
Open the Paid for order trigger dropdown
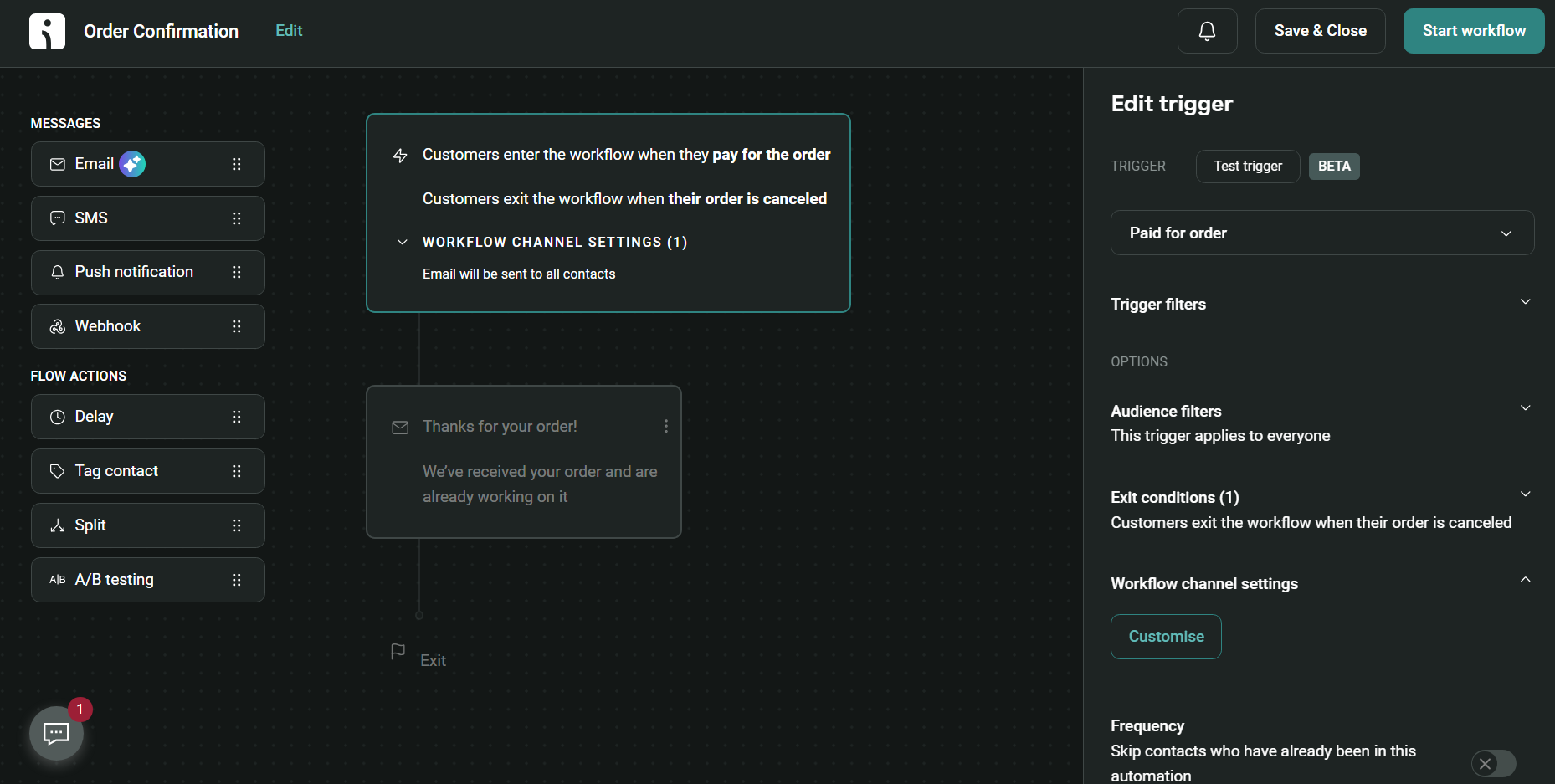(1322, 233)
